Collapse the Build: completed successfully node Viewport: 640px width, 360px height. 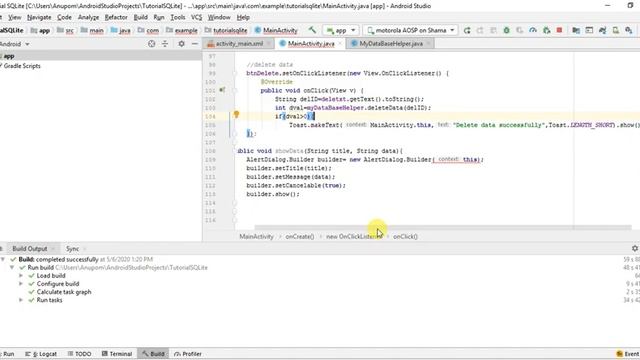coord(3,259)
